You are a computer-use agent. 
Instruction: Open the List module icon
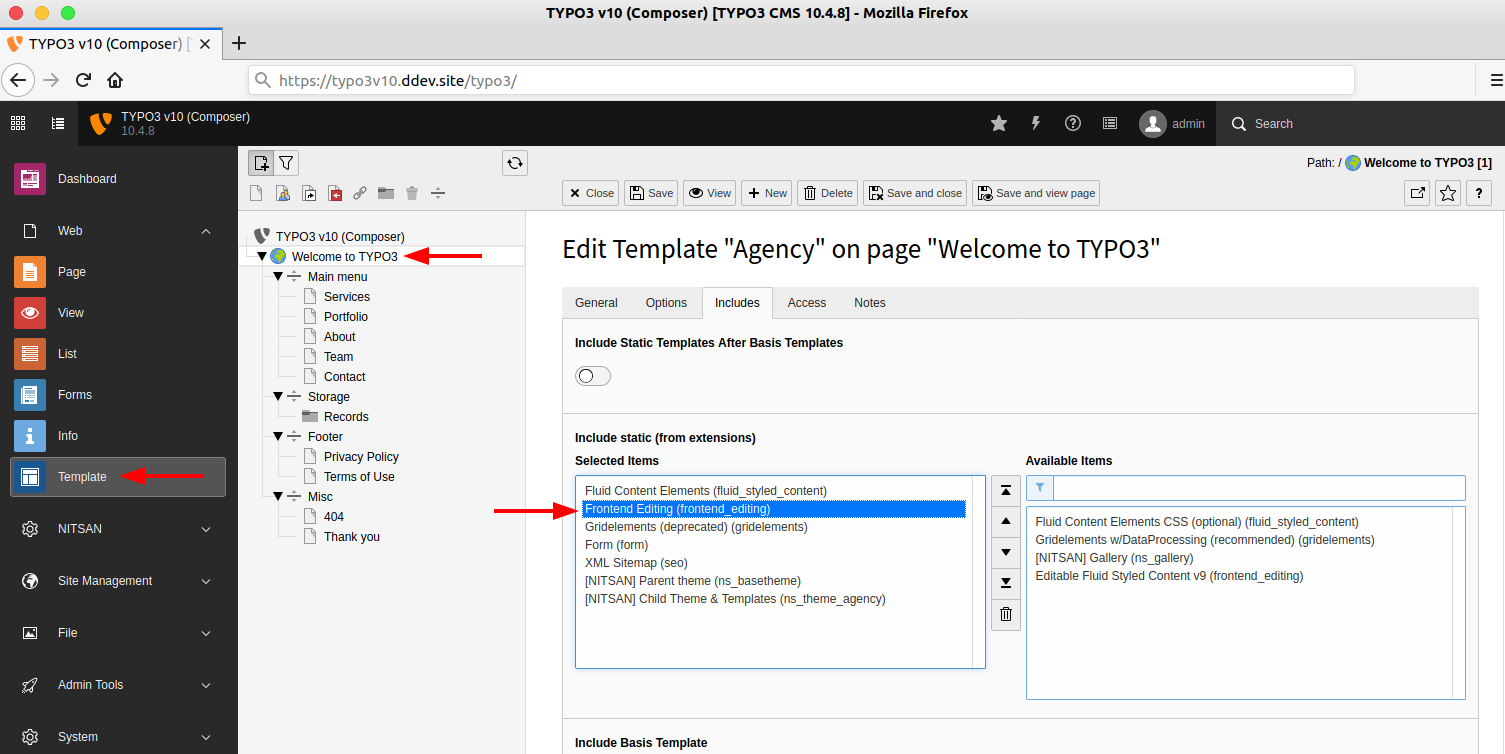30,354
